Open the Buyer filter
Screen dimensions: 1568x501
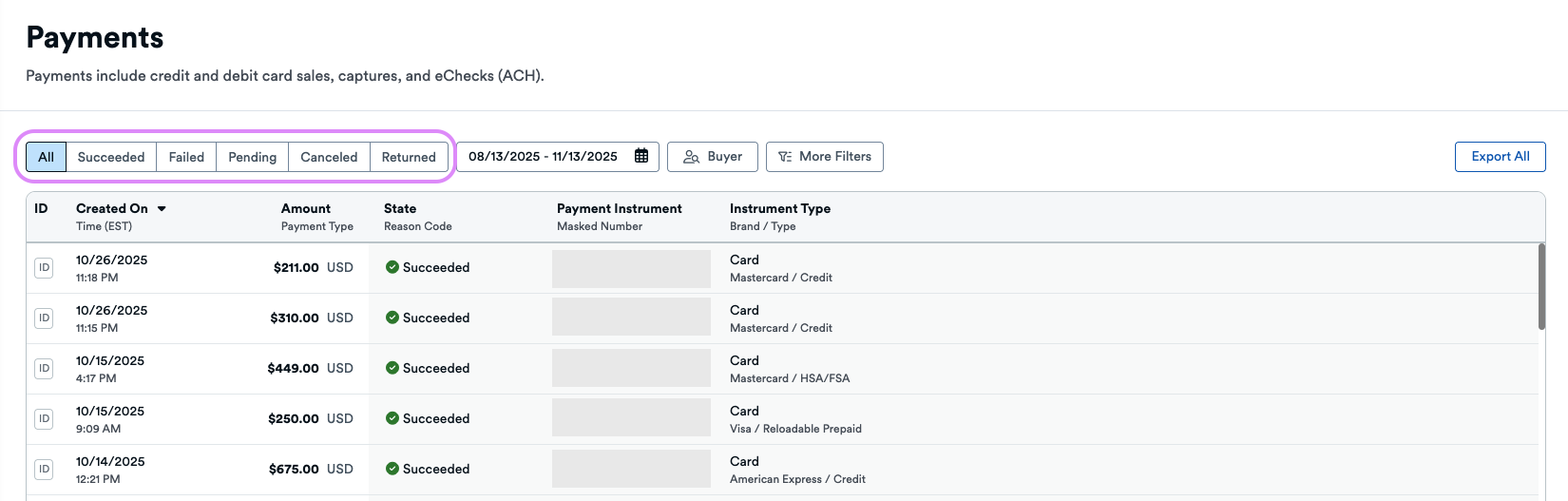point(713,157)
